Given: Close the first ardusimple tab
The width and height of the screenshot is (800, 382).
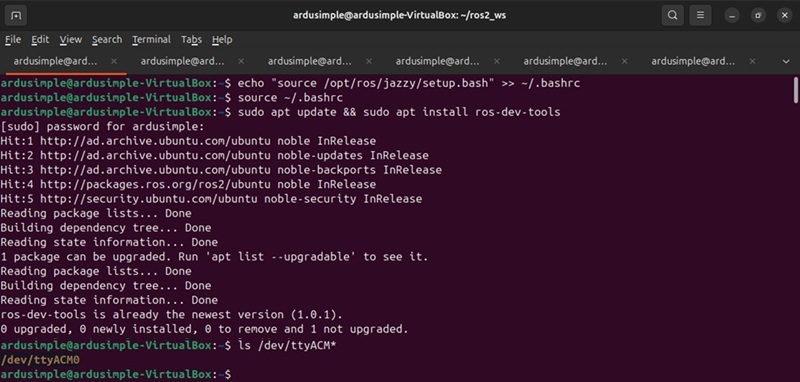Looking at the screenshot, I should pyautogui.click(x=114, y=61).
